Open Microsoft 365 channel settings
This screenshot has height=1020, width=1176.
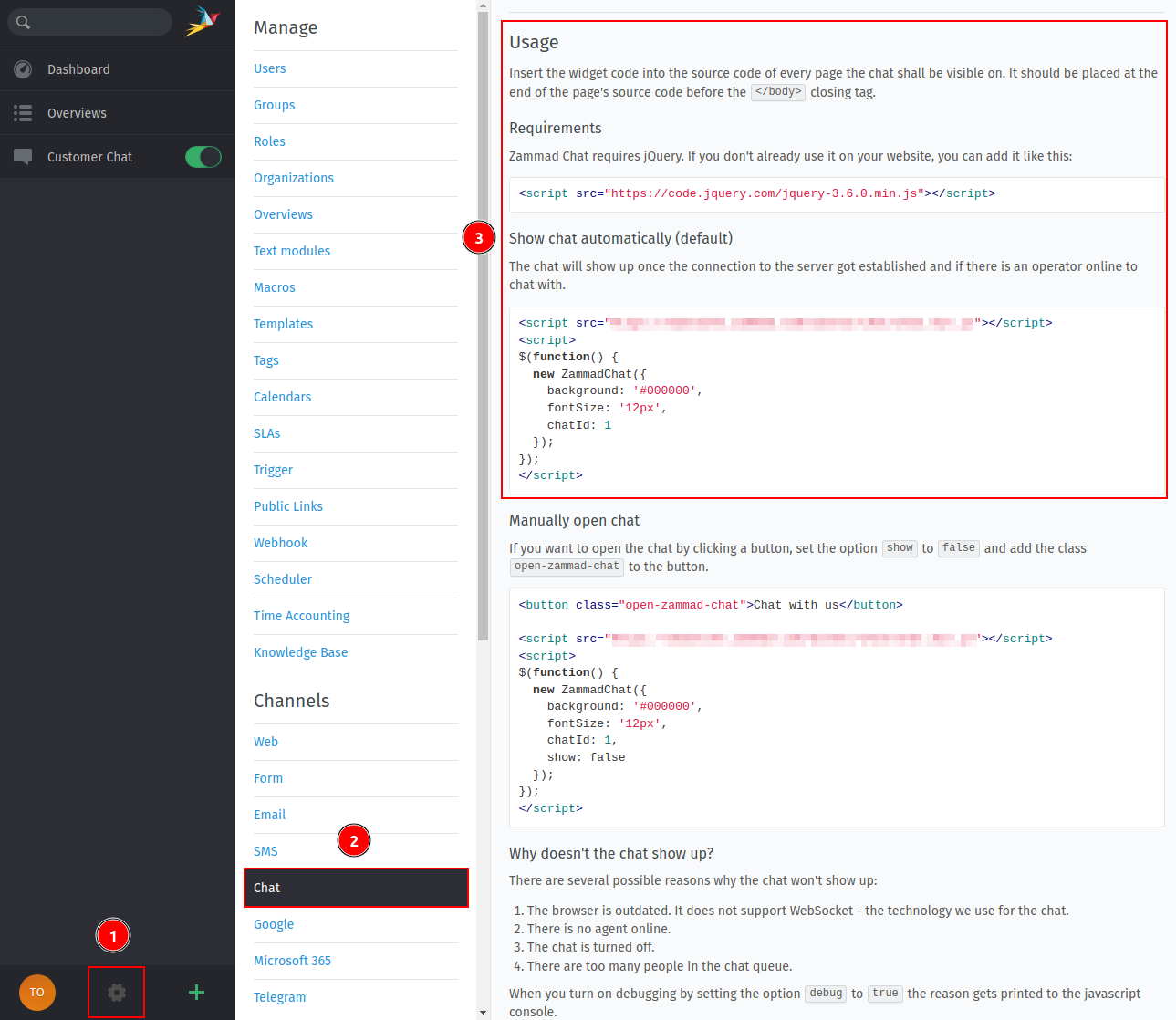point(293,961)
